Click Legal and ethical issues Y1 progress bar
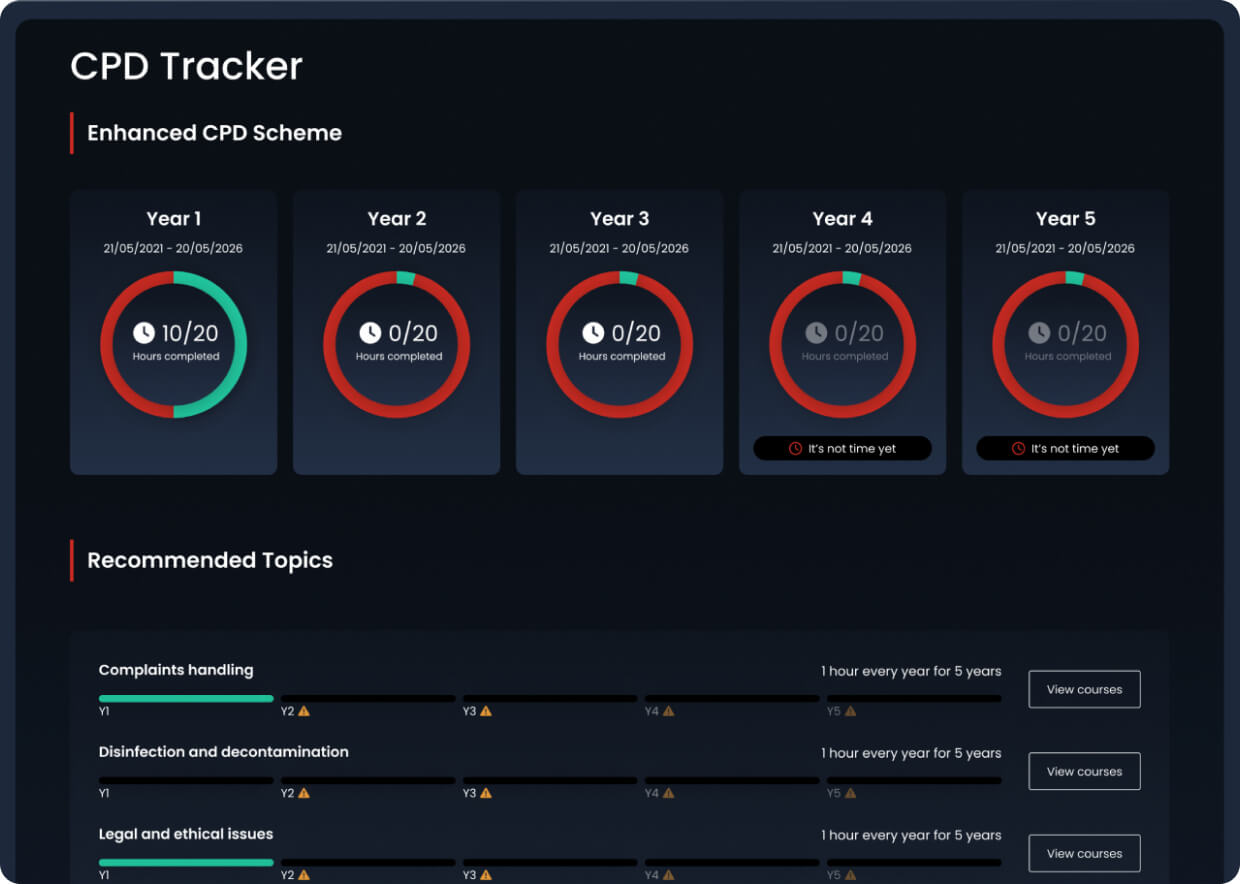Image resolution: width=1240 pixels, height=884 pixels. pos(186,862)
